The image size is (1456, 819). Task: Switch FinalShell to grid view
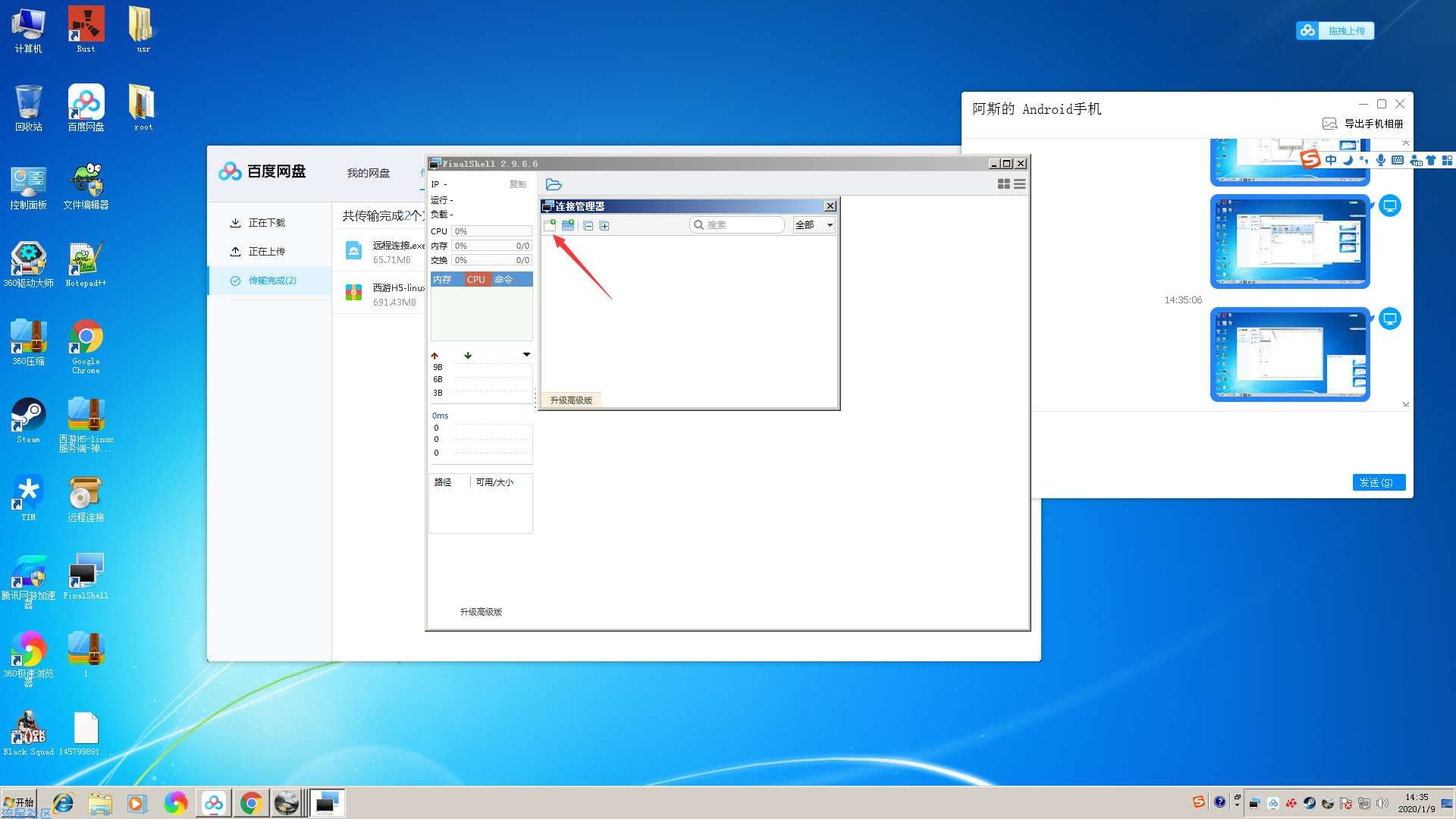pos(1003,184)
